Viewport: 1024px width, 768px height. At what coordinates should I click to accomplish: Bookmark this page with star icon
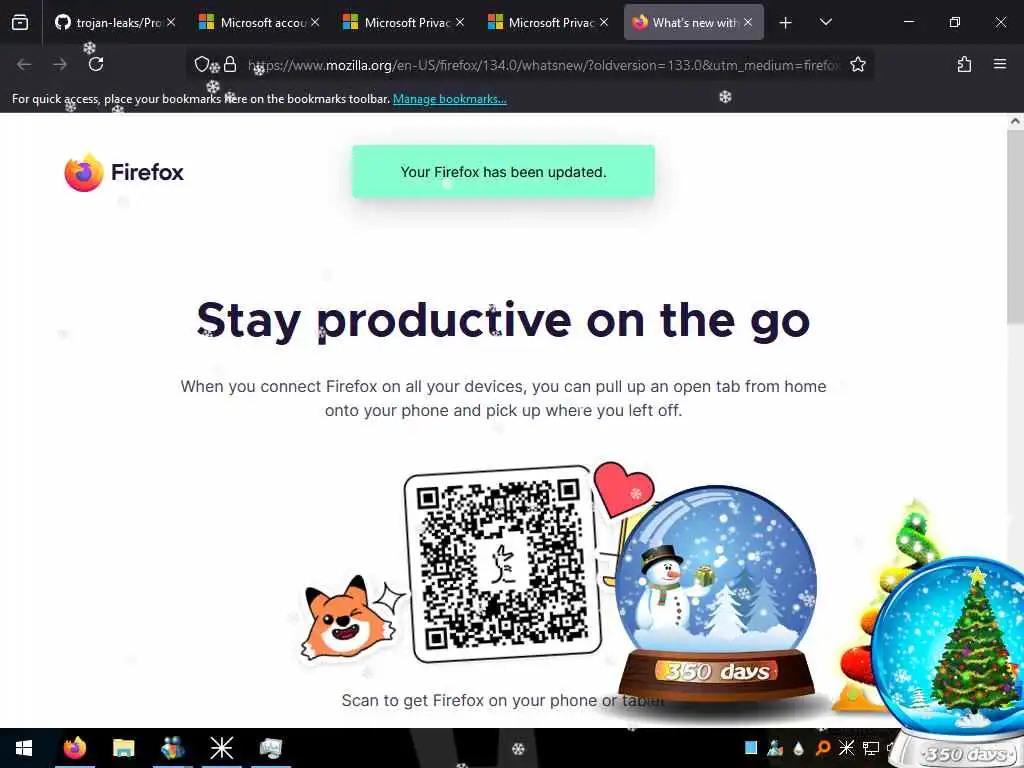pyautogui.click(x=857, y=64)
